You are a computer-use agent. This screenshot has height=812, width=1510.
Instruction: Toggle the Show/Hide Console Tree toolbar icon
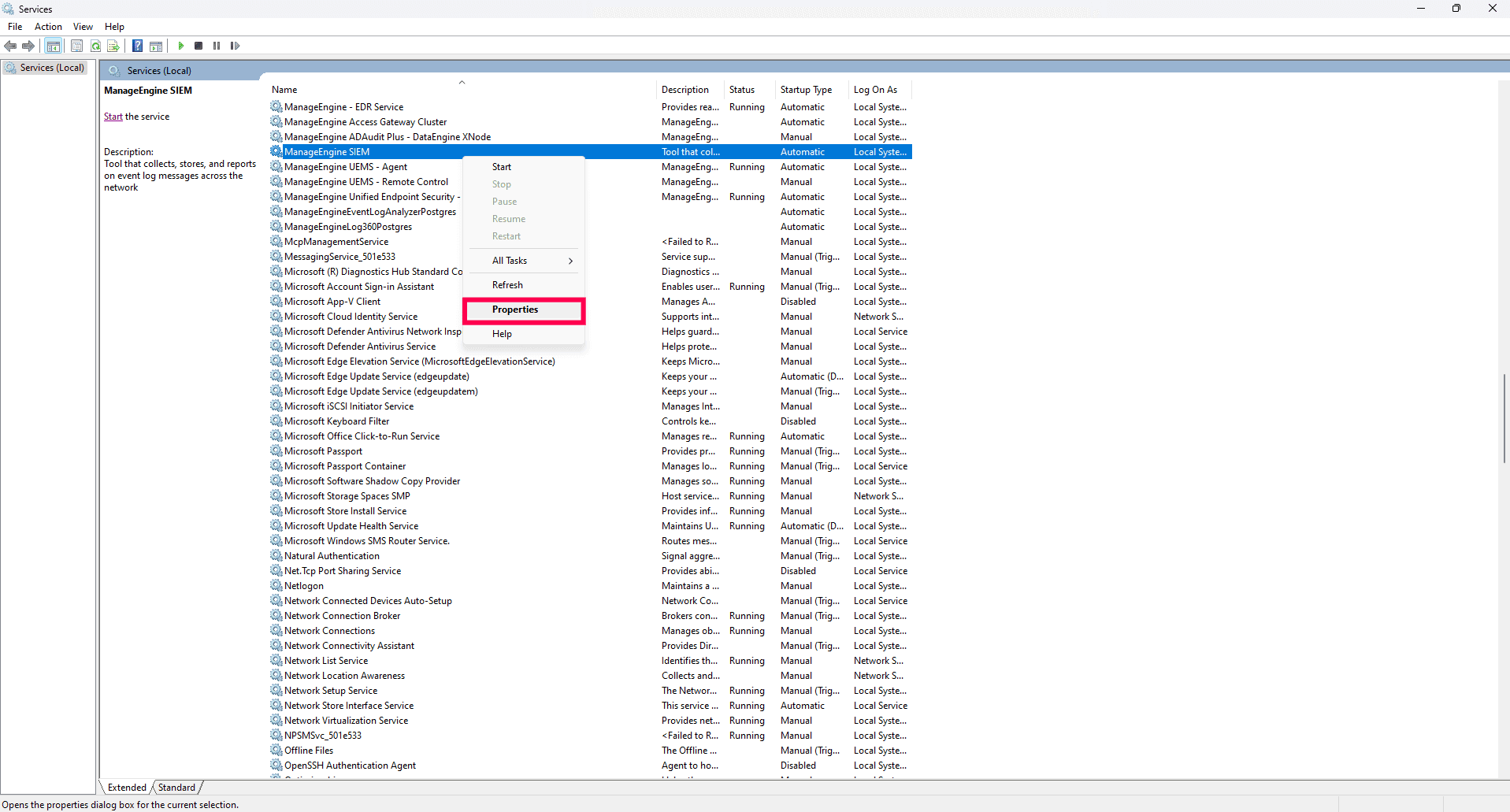pyautogui.click(x=53, y=46)
